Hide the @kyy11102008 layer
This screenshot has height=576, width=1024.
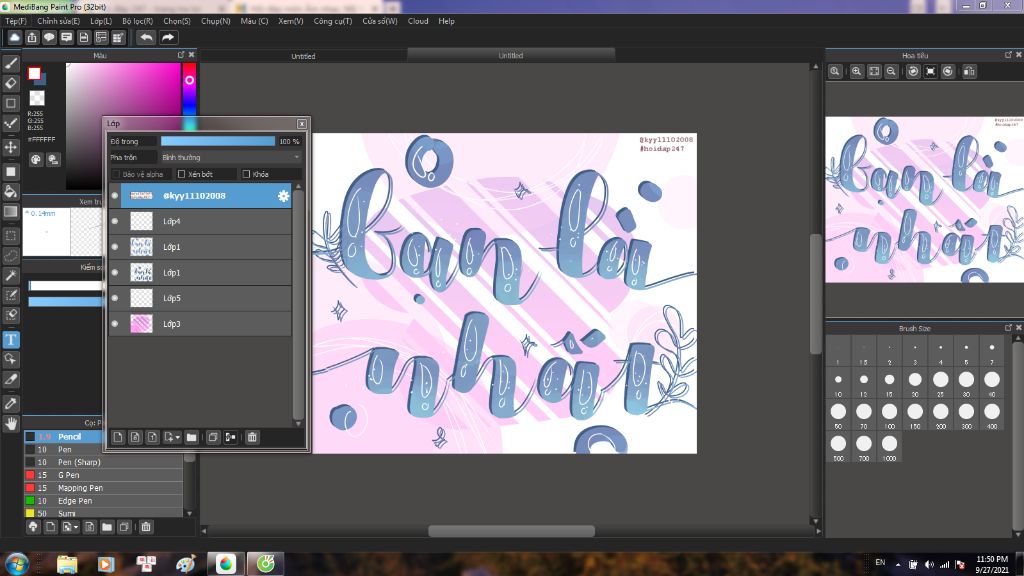[x=115, y=196]
